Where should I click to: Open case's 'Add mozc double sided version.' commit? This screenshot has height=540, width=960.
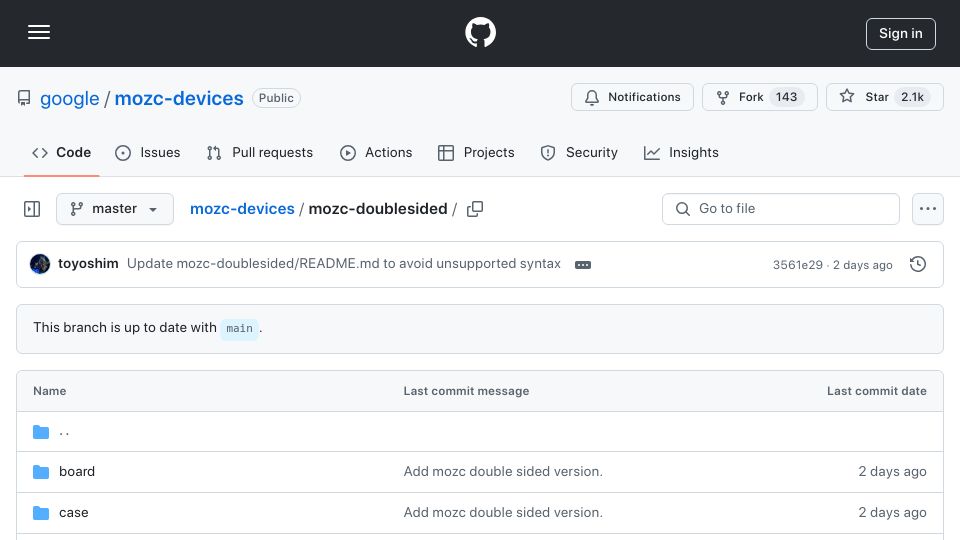pos(503,512)
